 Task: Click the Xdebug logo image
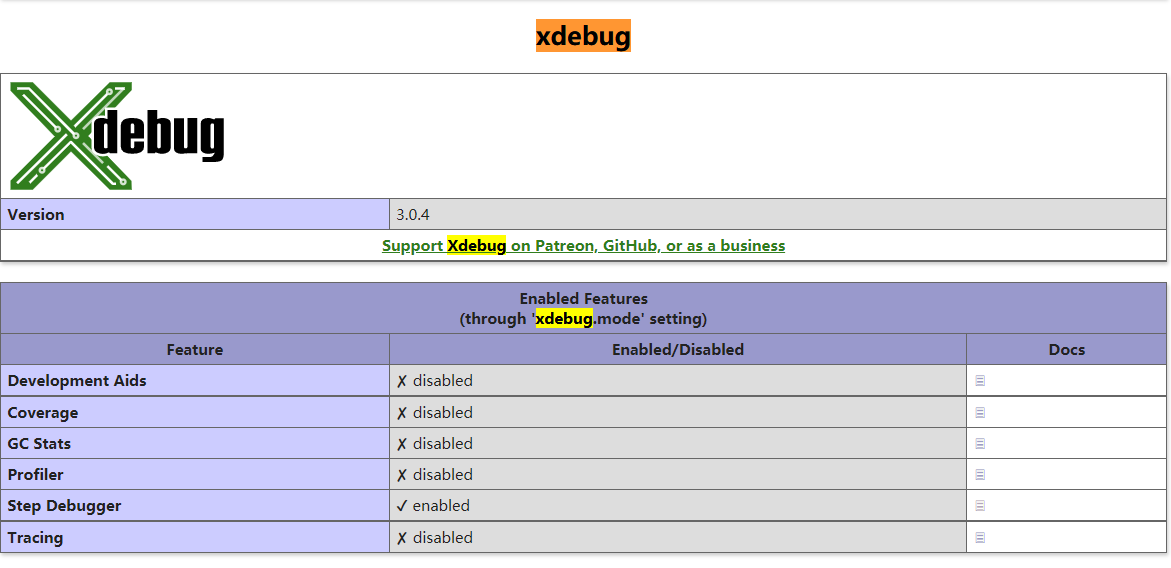point(117,136)
